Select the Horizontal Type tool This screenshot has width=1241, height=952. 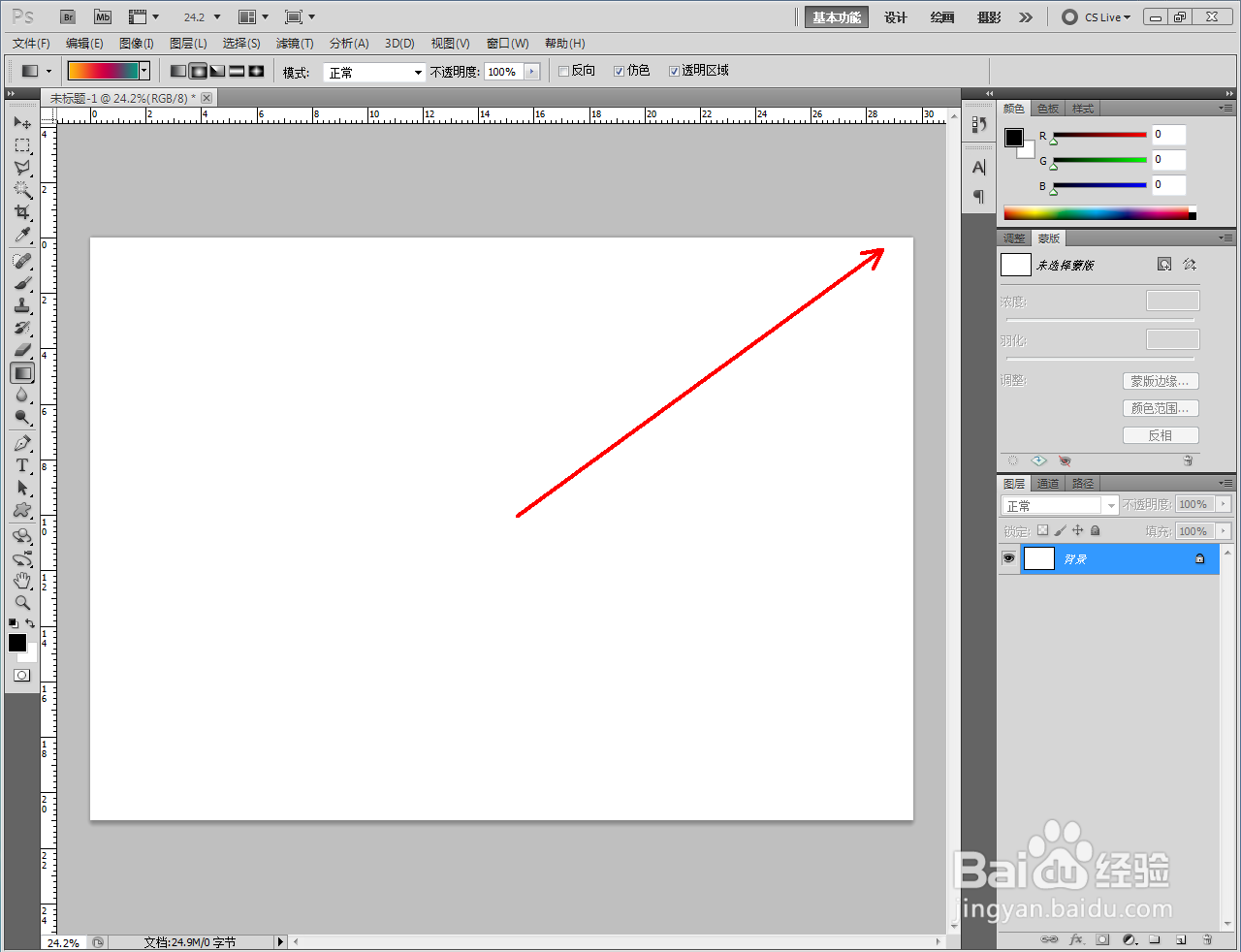click(22, 465)
